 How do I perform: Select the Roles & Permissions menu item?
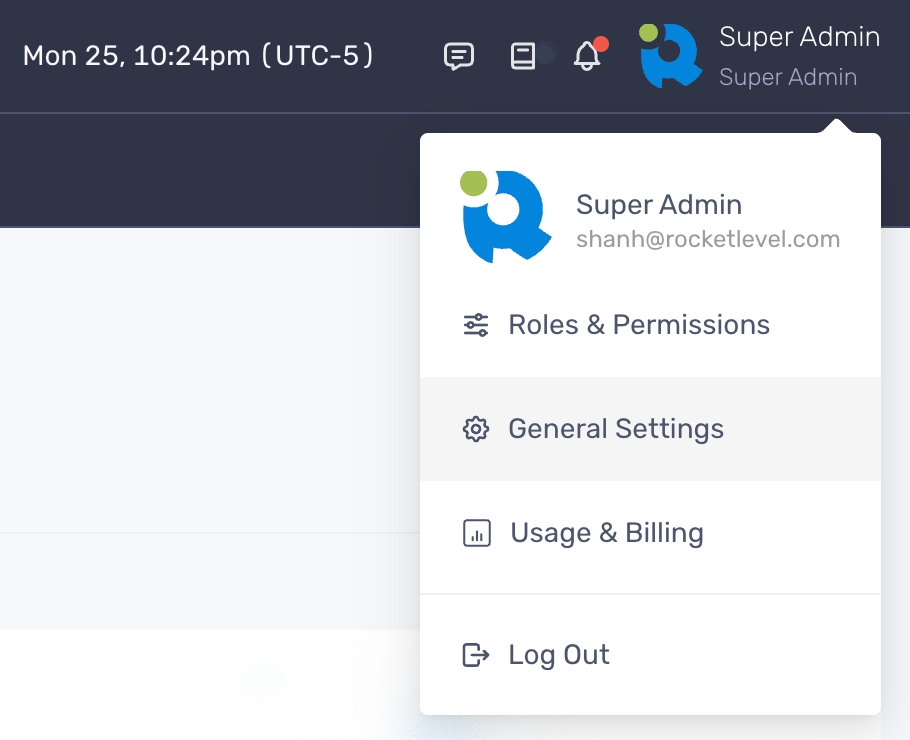pyautogui.click(x=639, y=325)
